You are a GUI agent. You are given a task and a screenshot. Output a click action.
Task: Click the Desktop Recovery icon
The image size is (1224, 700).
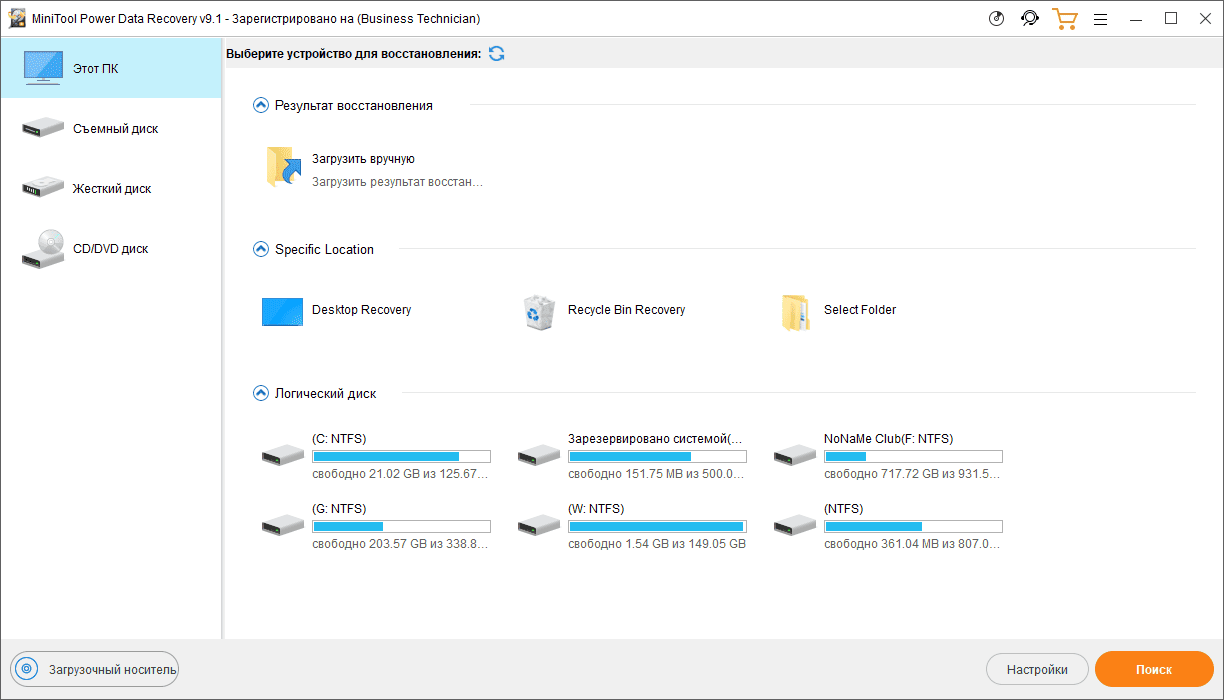[282, 311]
